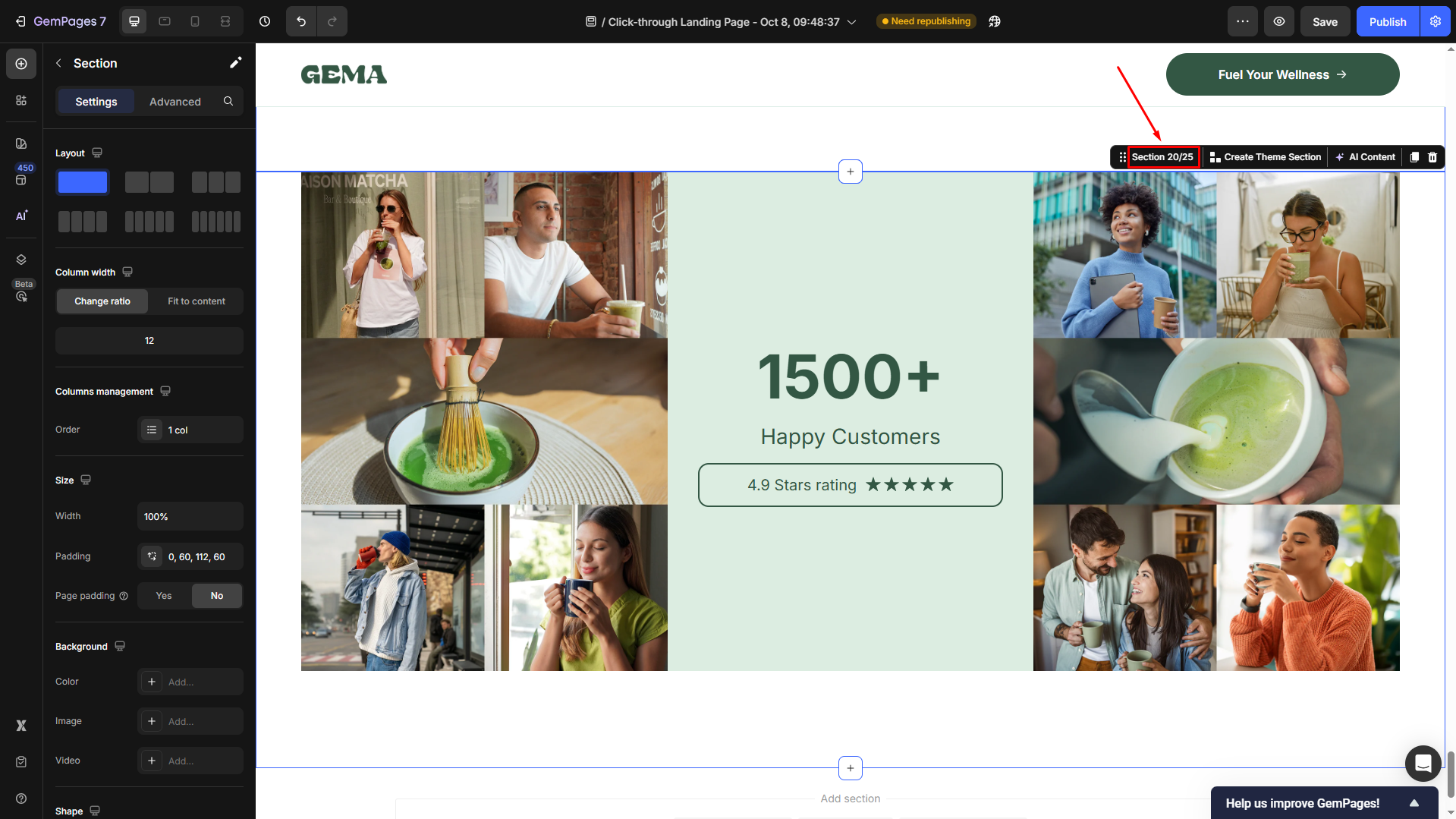Expand the Help us improve GemPages panel
The width and height of the screenshot is (1456, 819).
coord(1414,803)
